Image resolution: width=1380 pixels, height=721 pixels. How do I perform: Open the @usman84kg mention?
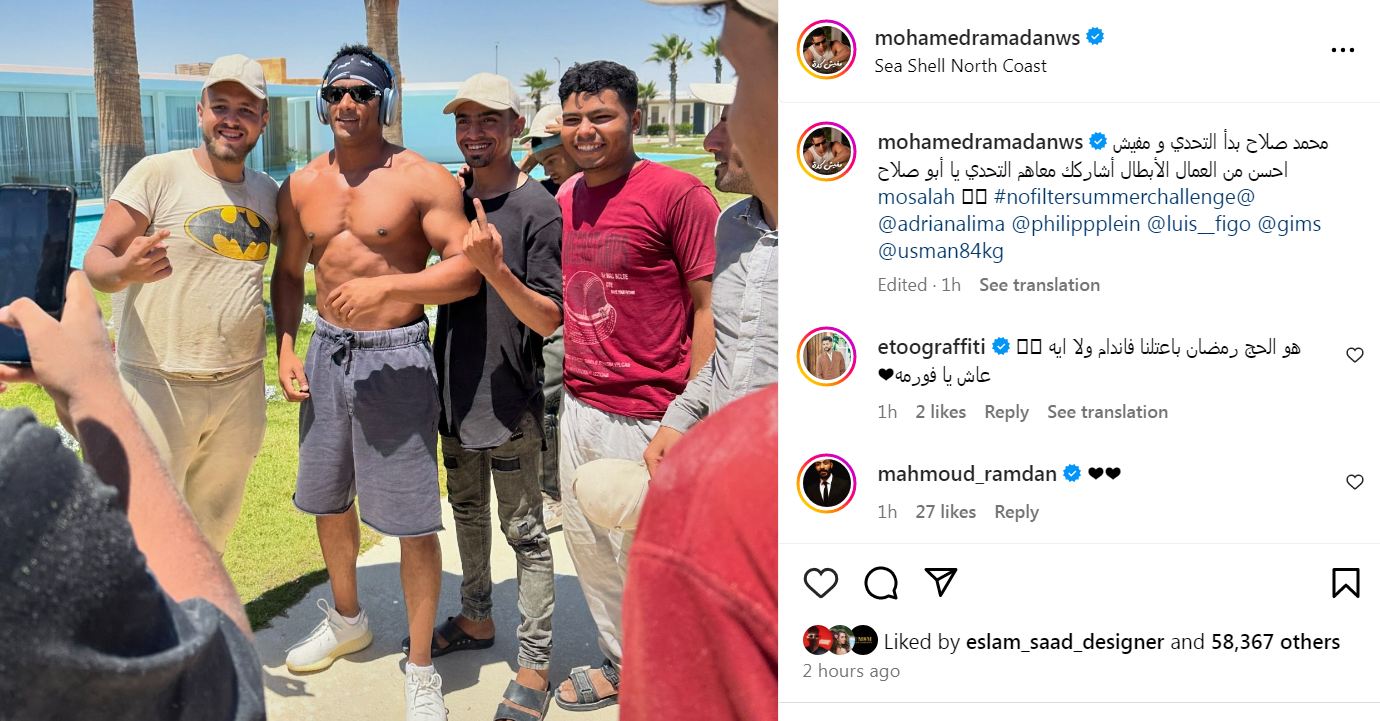pos(940,251)
